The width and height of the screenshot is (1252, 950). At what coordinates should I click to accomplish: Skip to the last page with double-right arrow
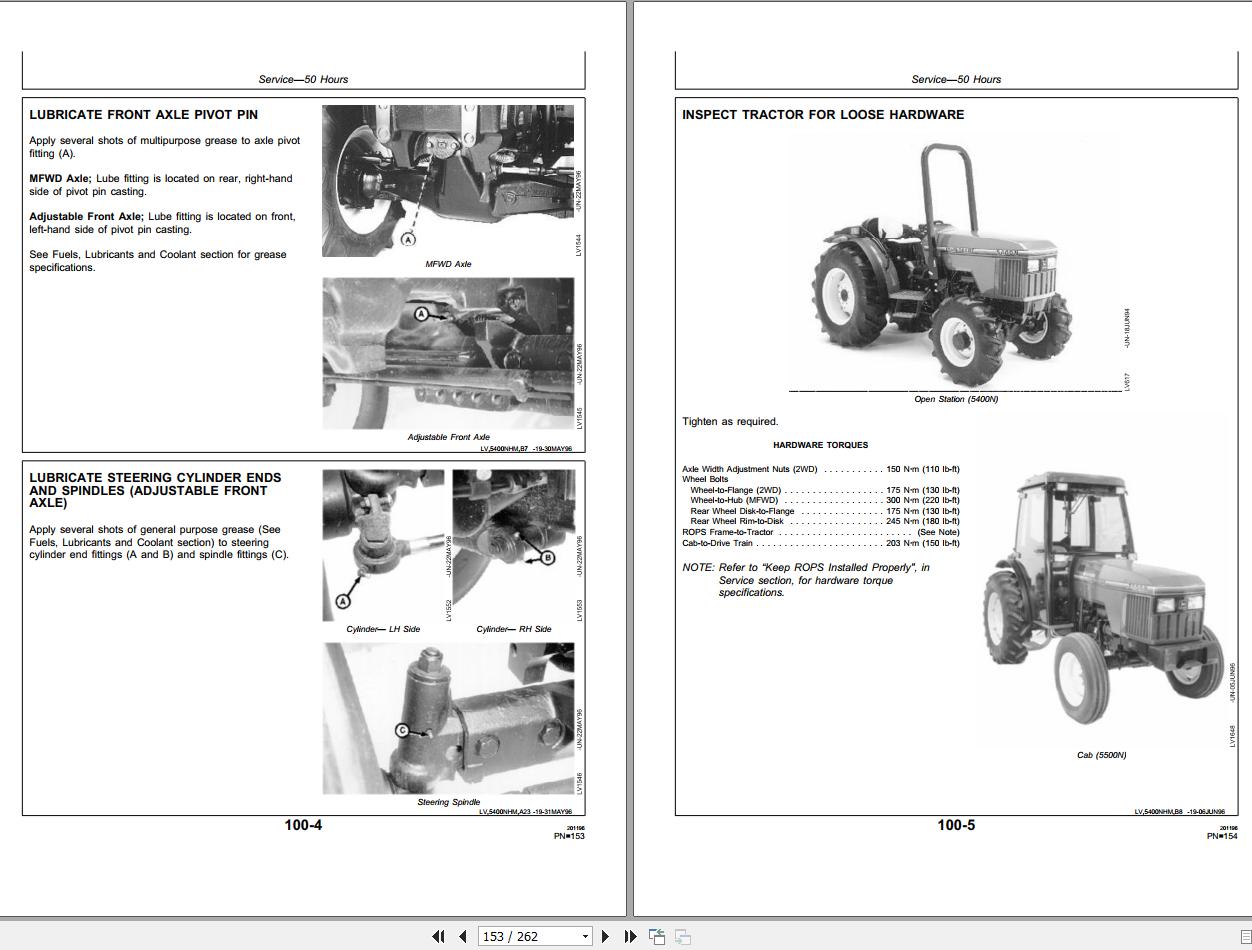pyautogui.click(x=628, y=936)
